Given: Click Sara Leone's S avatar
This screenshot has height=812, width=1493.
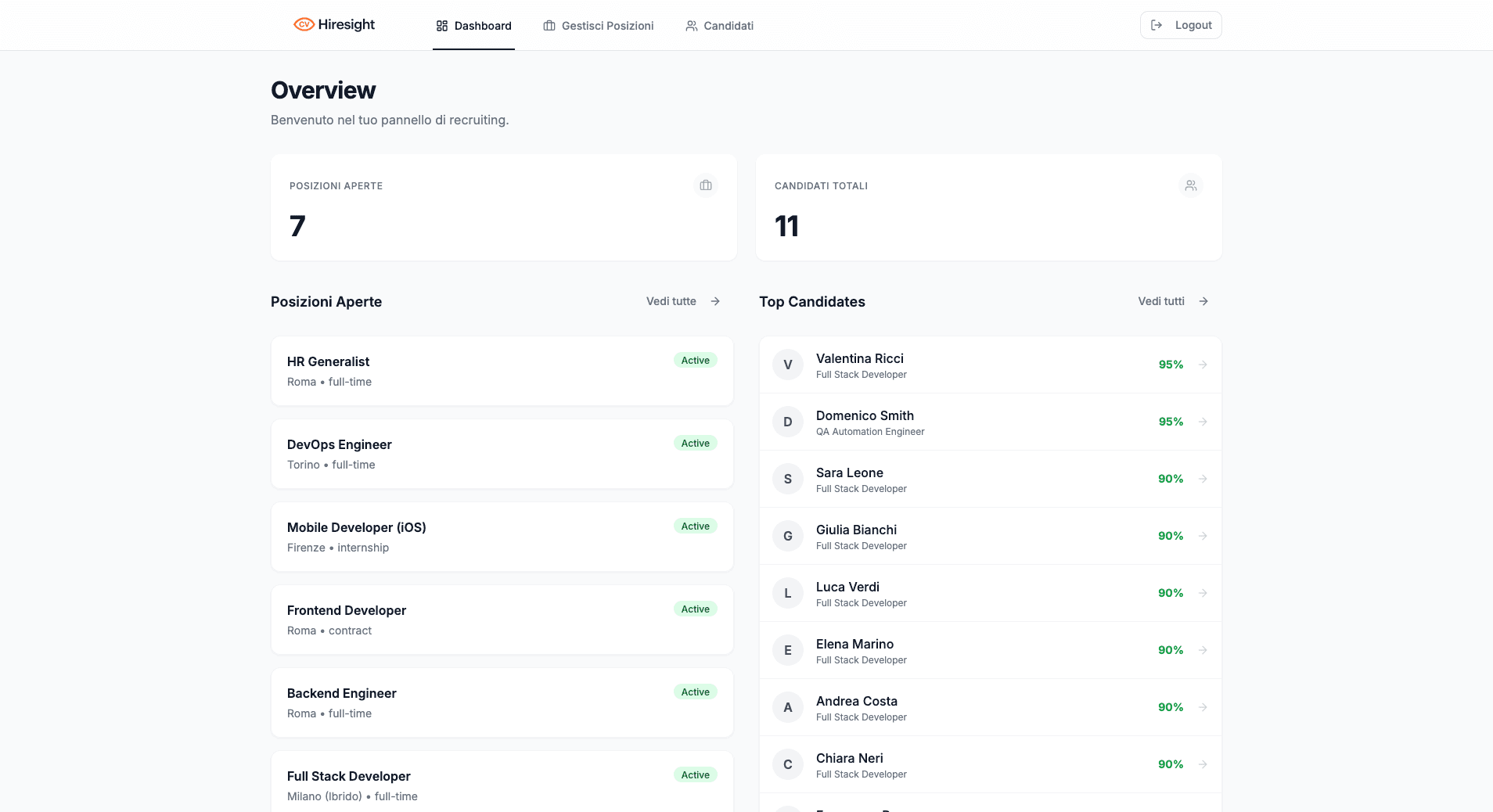Looking at the screenshot, I should (x=788, y=479).
